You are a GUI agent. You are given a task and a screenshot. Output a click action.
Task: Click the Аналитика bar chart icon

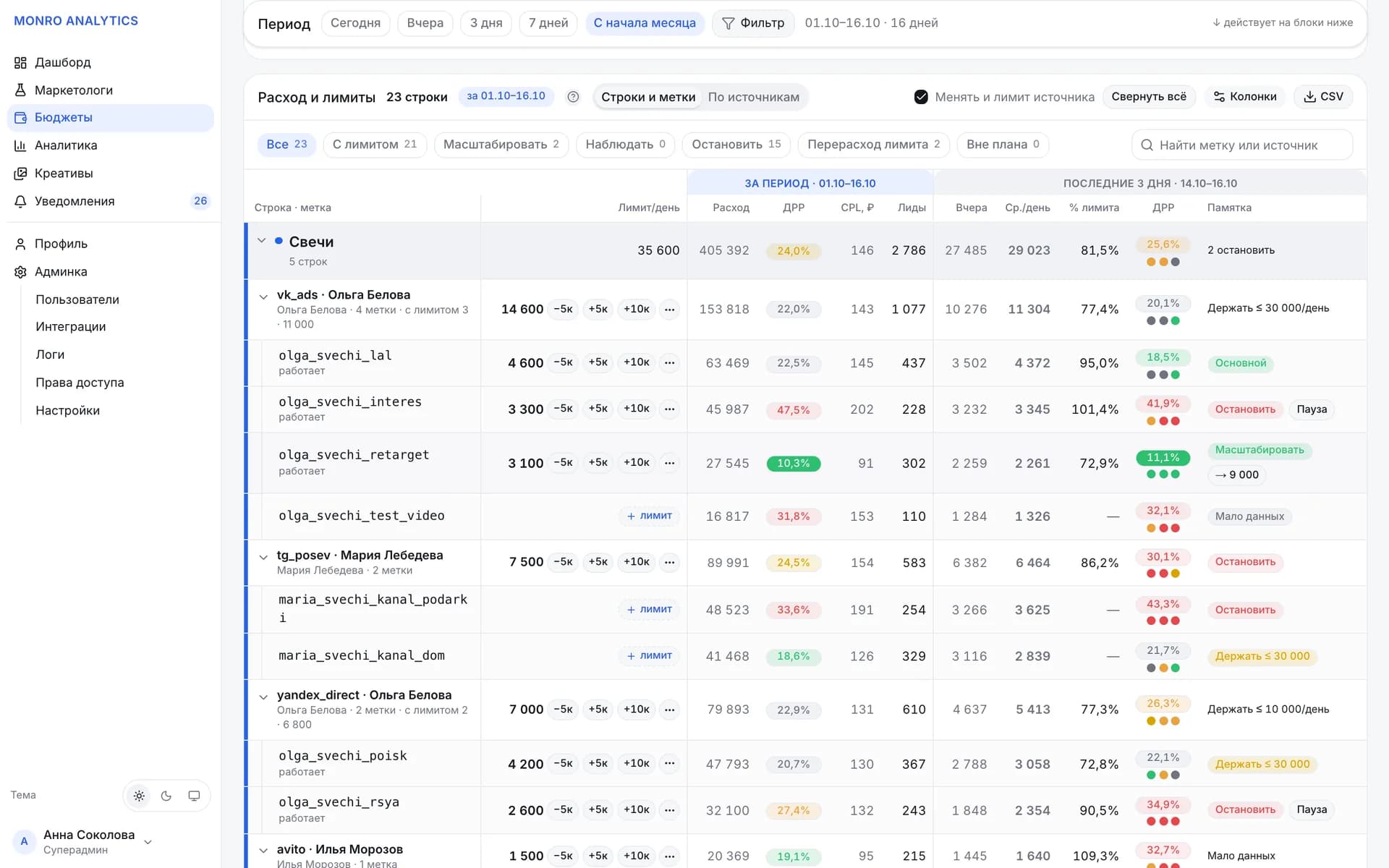point(20,145)
